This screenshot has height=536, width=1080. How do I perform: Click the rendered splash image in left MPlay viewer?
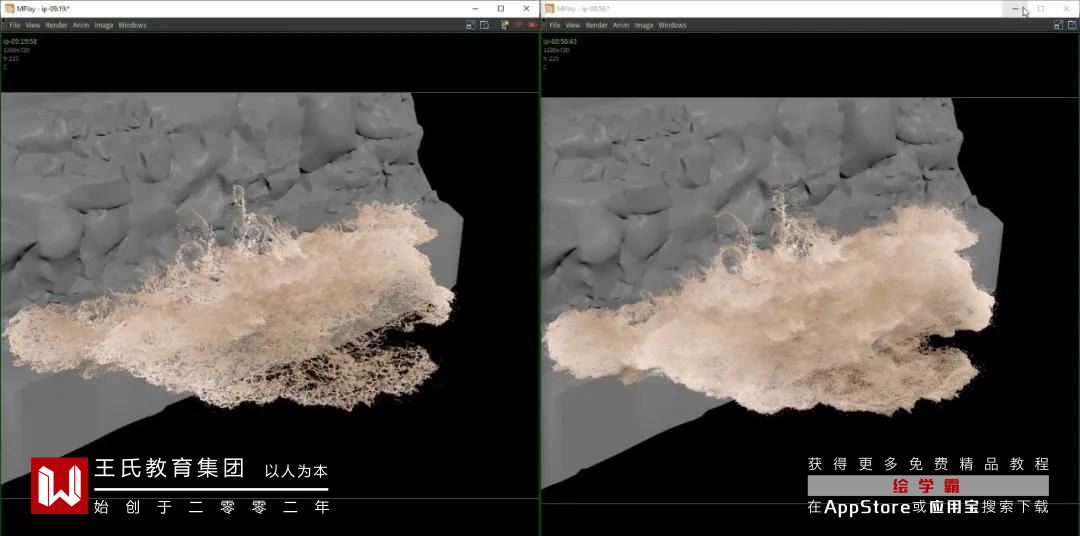269,295
